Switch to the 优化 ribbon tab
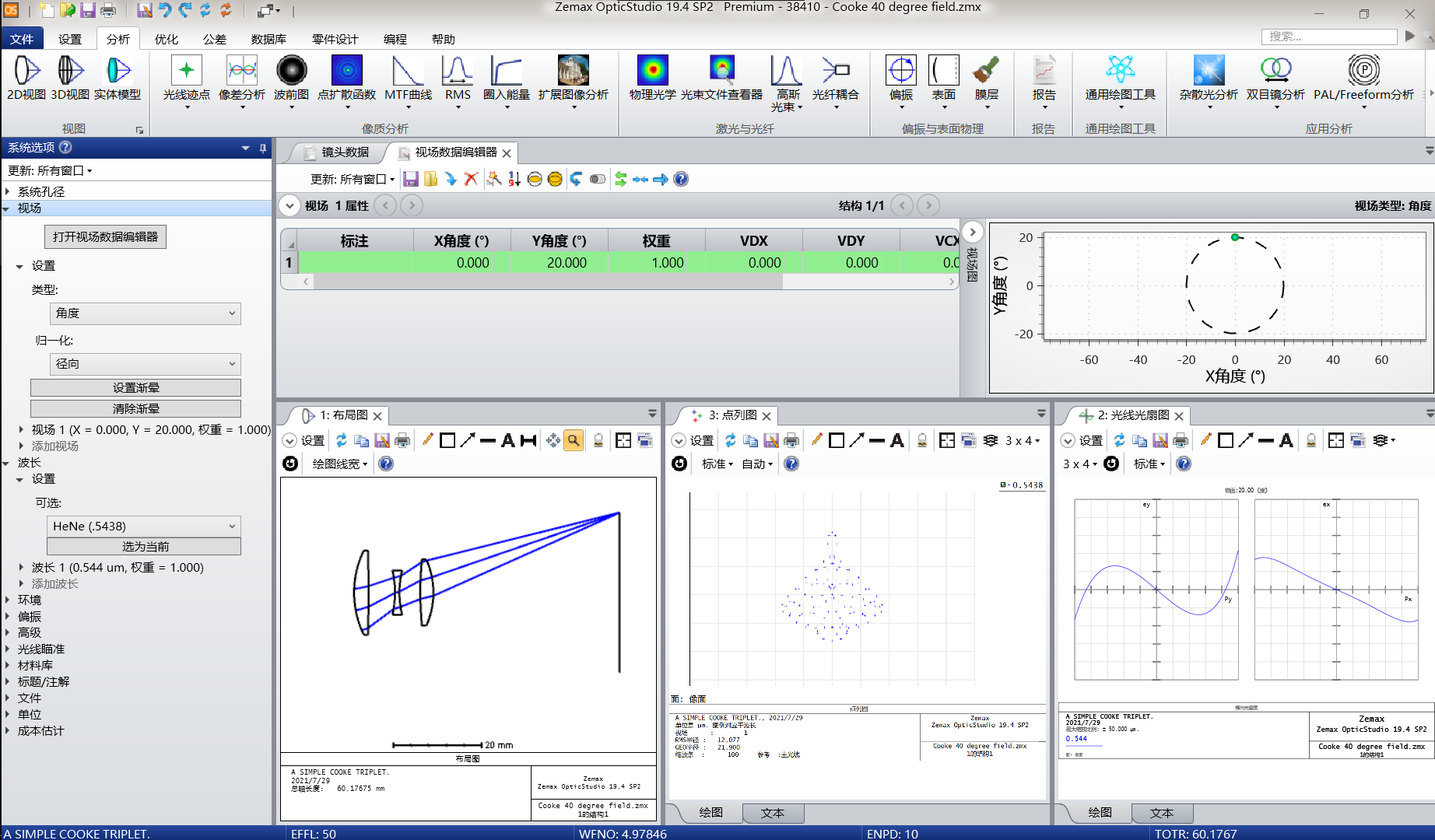This screenshot has height=840, width=1435. tap(166, 39)
